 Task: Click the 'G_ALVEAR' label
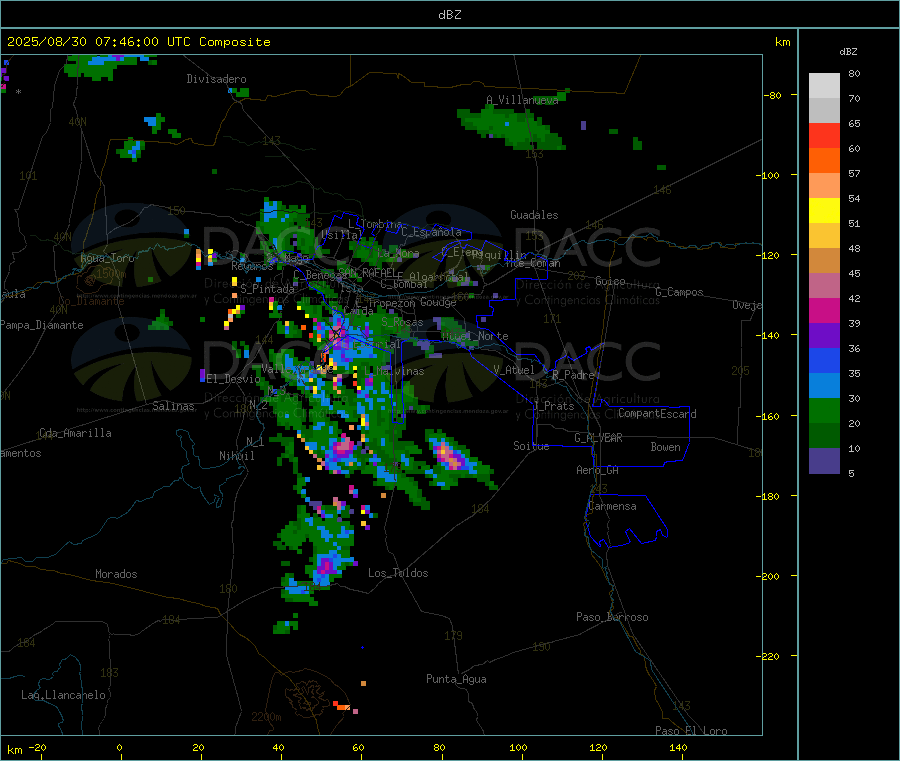click(x=598, y=438)
